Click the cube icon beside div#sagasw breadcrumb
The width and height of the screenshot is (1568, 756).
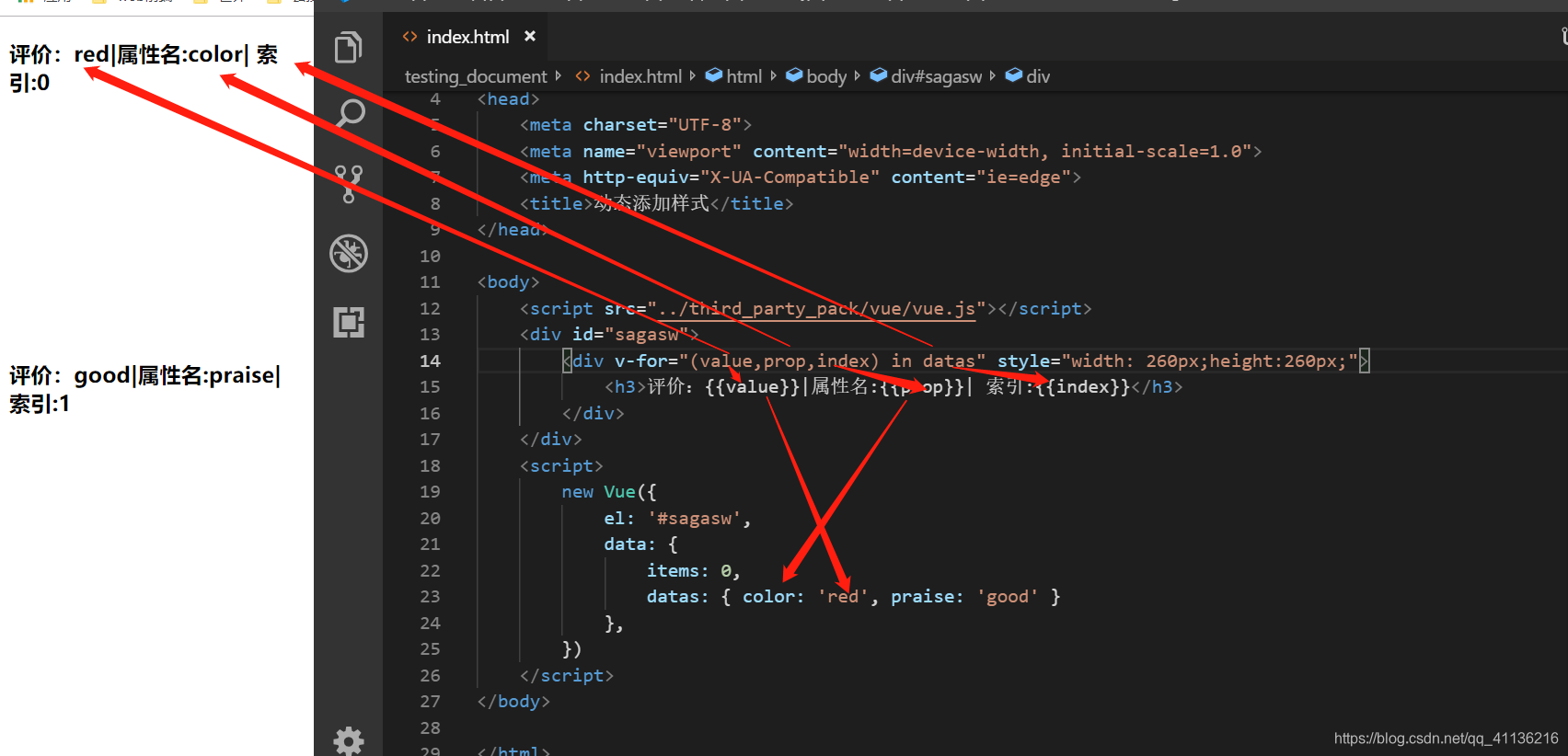[879, 75]
